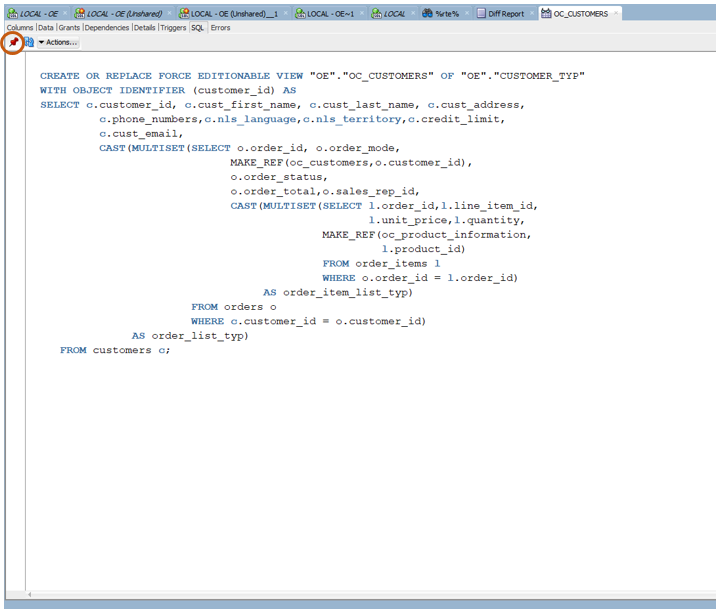Click oc_product_information in the code
722x612 pixels.
pyautogui.click(x=454, y=235)
